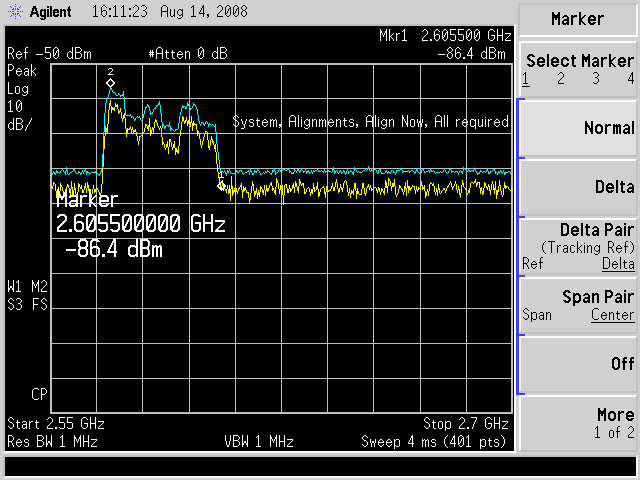640x480 pixels.
Task: Click the marker 2 diamond on the peak
Action: point(111,83)
